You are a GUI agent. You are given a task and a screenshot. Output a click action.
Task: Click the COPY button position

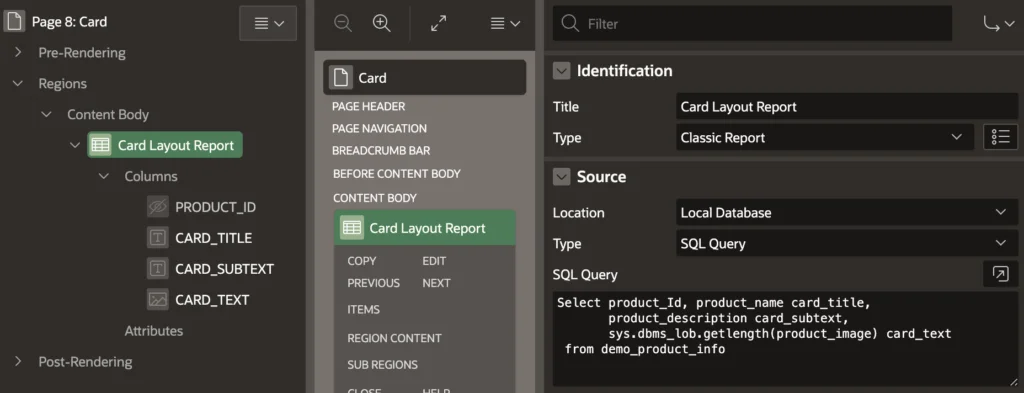(x=362, y=261)
